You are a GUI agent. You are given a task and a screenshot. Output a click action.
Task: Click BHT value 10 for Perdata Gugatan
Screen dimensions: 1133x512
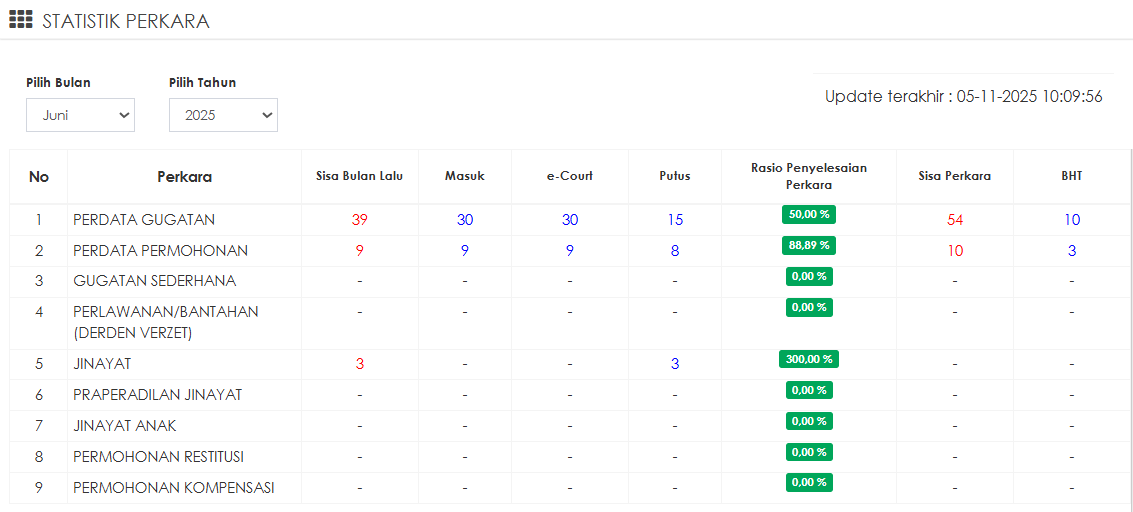tap(1072, 220)
